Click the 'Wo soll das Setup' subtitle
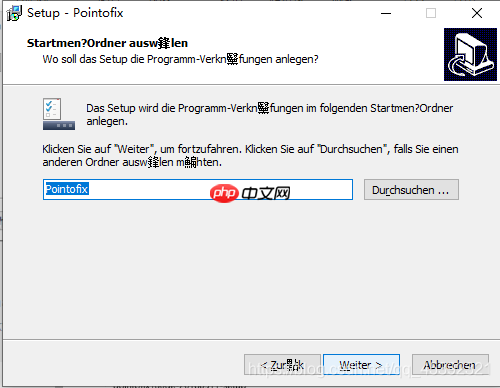 click(x=180, y=59)
